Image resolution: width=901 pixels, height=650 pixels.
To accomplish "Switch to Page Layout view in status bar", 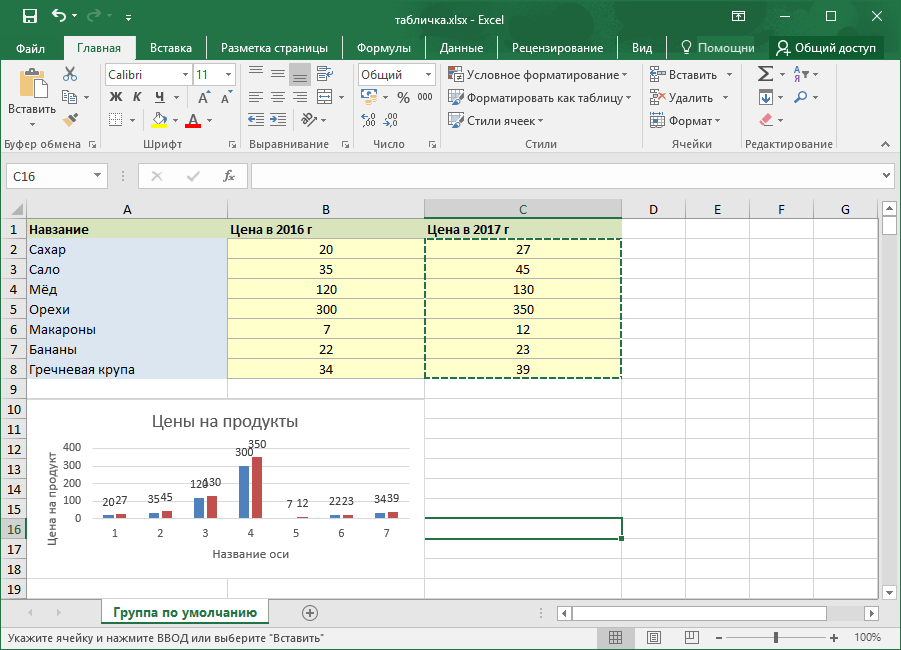I will [653, 637].
